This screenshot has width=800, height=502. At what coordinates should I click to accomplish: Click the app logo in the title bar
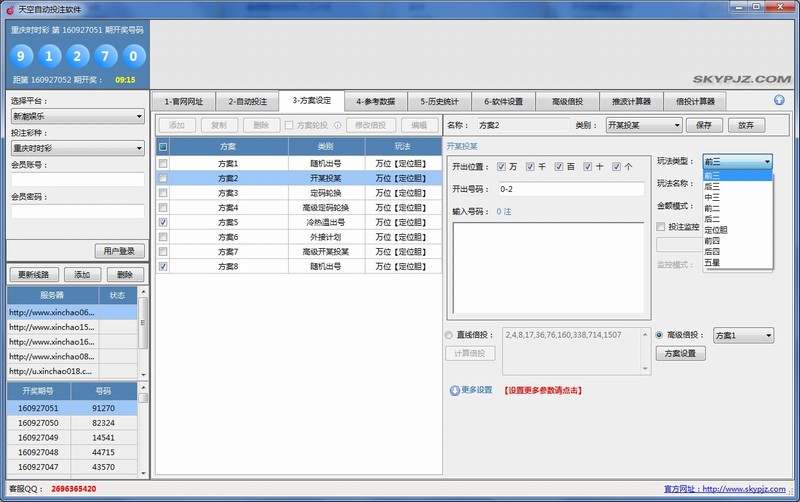(x=9, y=8)
